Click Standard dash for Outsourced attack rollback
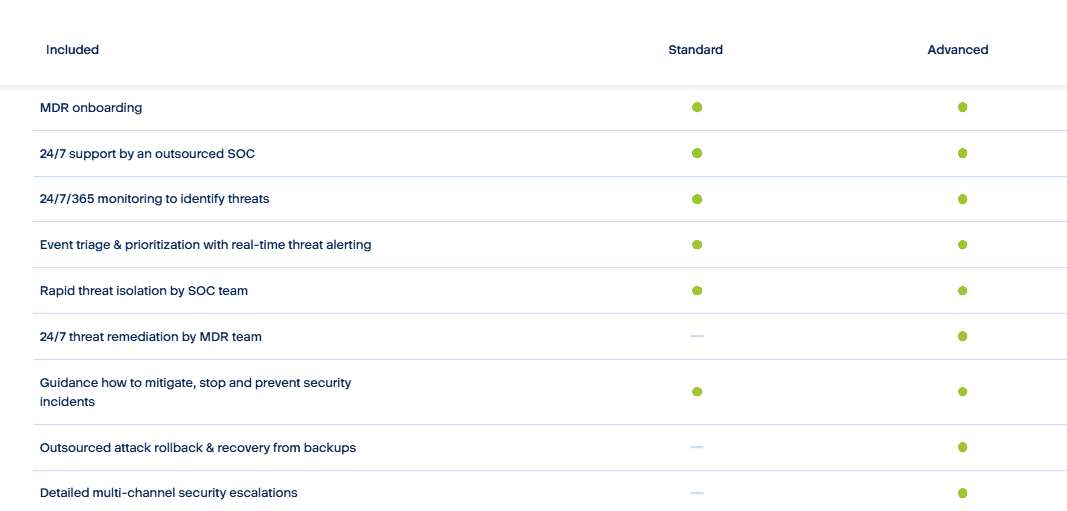The image size is (1067, 511). [x=697, y=447]
